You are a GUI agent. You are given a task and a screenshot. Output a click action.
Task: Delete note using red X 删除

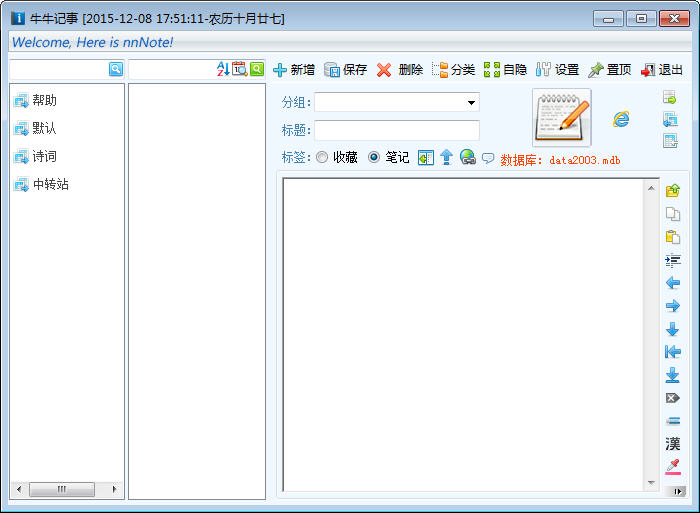pyautogui.click(x=399, y=70)
